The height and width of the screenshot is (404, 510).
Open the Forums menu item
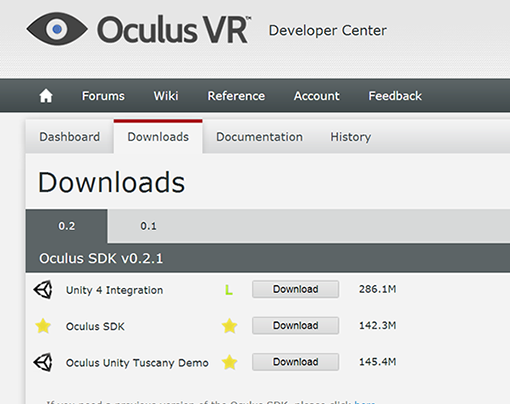(103, 96)
